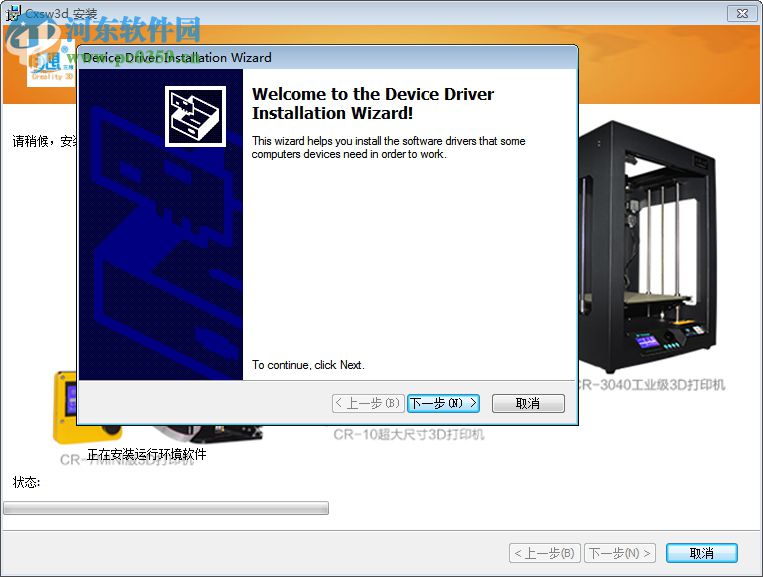Click the installation progress bar
This screenshot has width=763, height=577.
click(166, 508)
